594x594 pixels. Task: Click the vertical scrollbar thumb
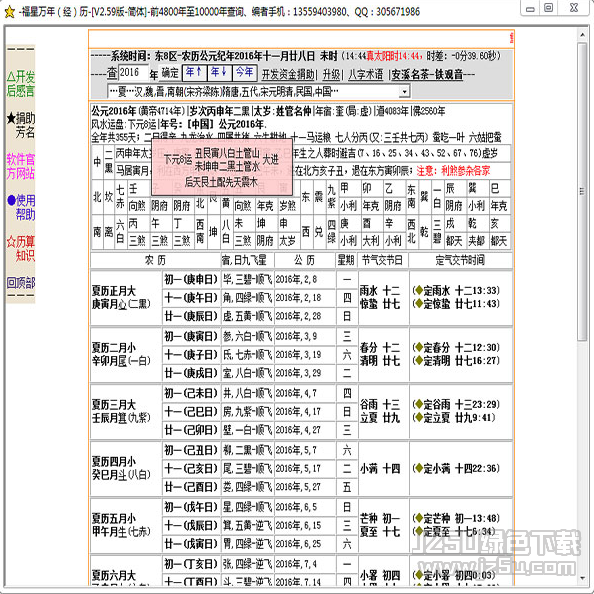tap(582, 191)
